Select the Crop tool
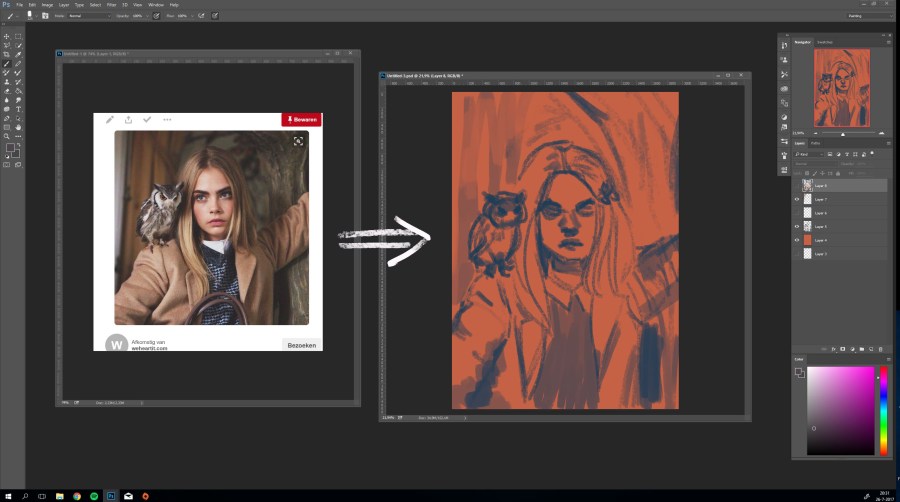This screenshot has height=502, width=900. coord(8,54)
